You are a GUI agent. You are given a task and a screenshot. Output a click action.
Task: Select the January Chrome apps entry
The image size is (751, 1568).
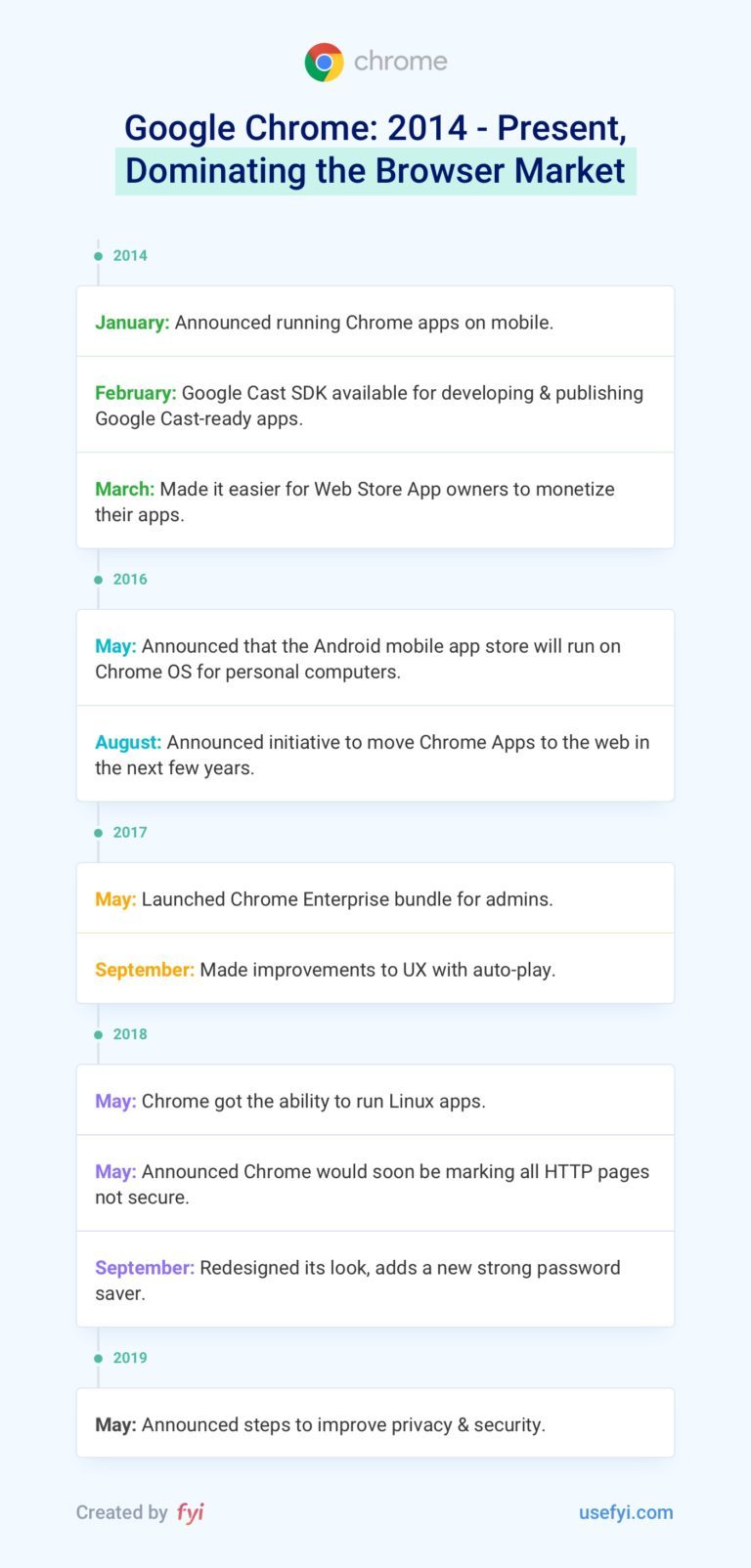tap(375, 323)
